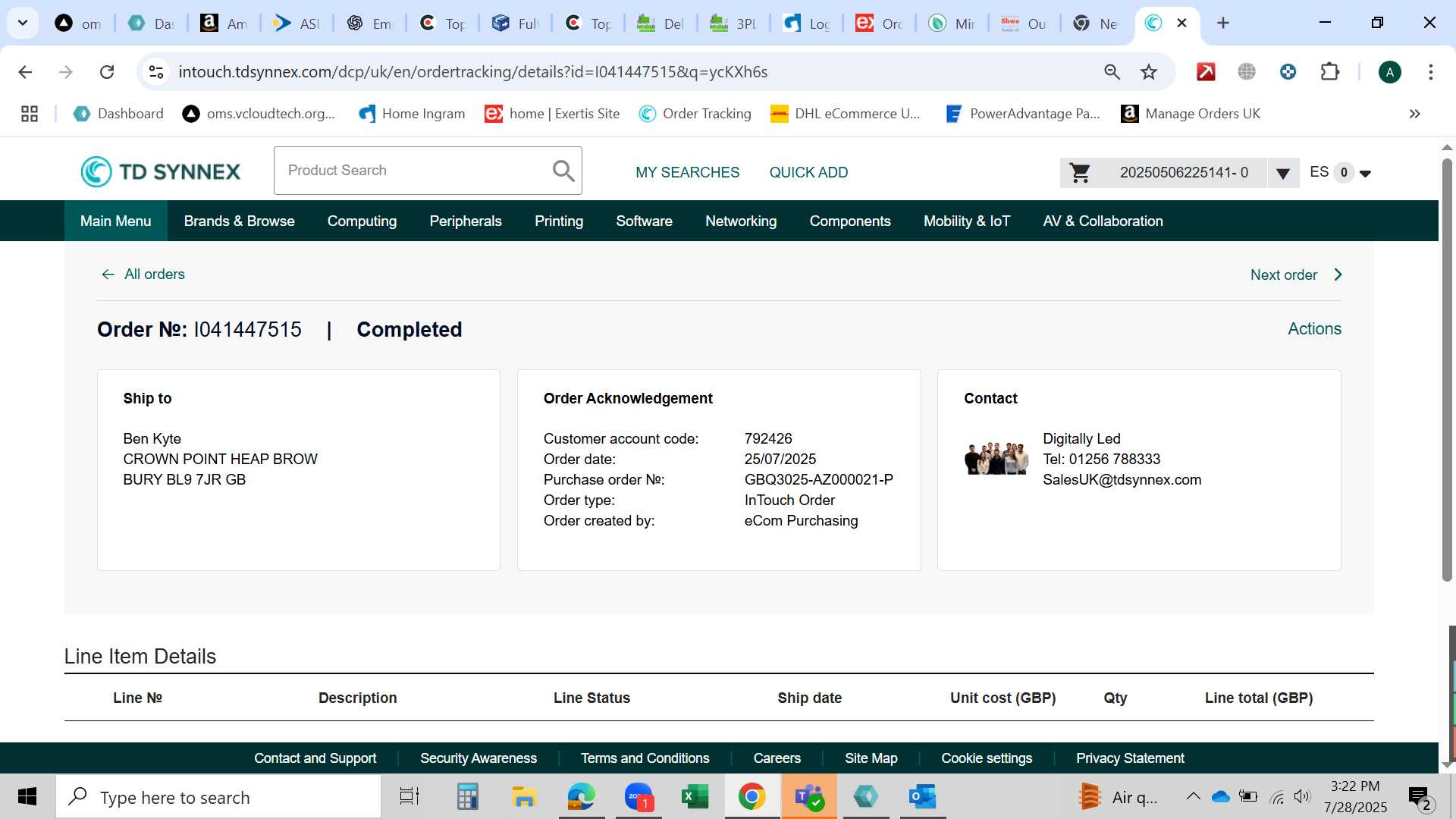Open Terms and Conditions footer link

[645, 758]
